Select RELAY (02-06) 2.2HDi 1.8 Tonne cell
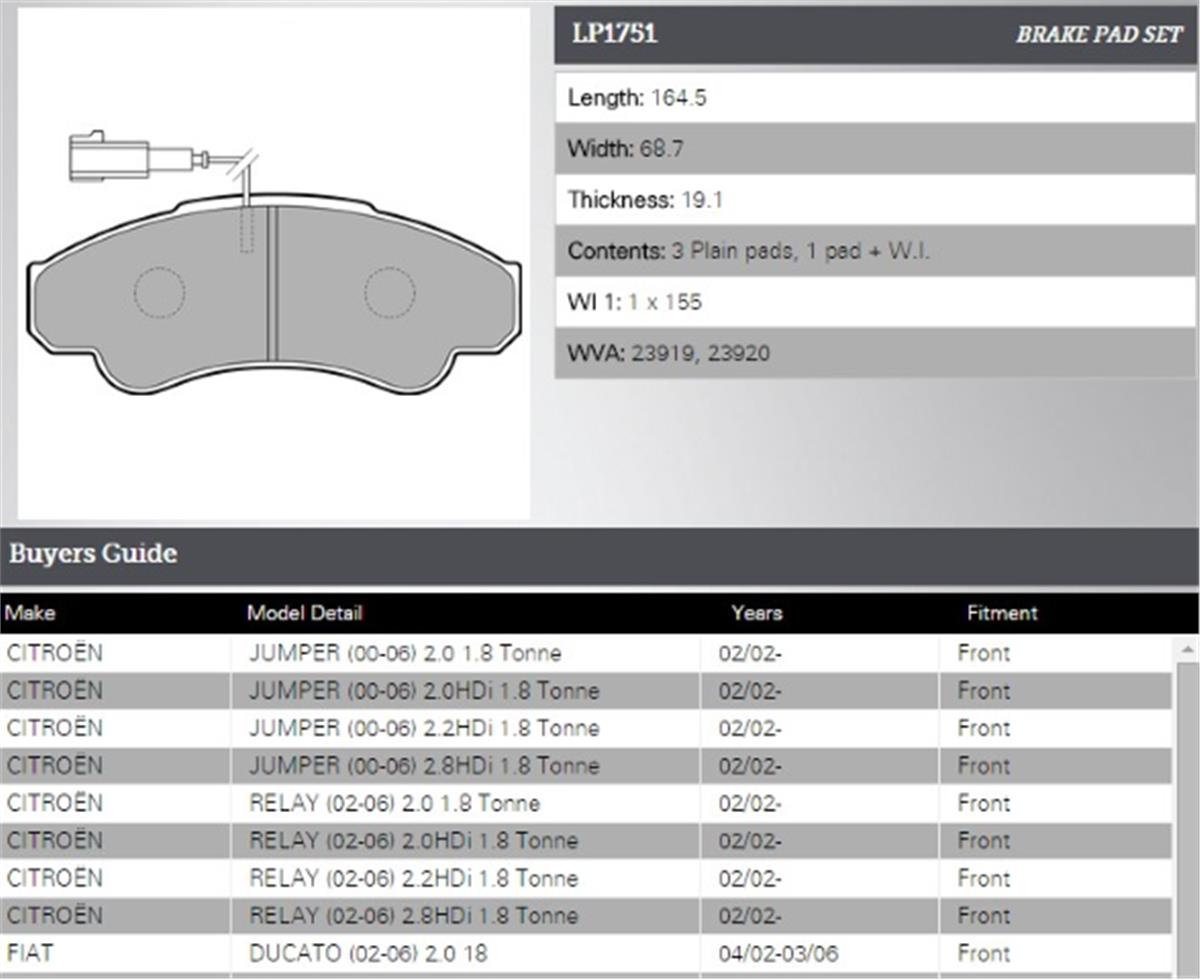The height and width of the screenshot is (979, 1200). [465, 879]
